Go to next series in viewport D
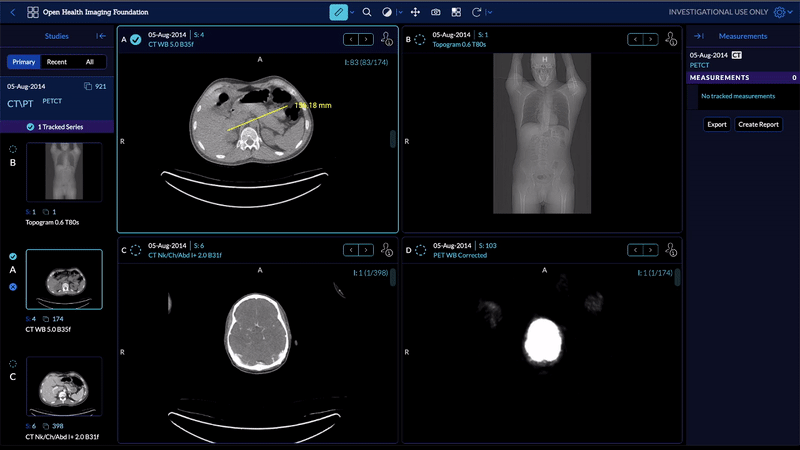The image size is (800, 450). click(650, 250)
